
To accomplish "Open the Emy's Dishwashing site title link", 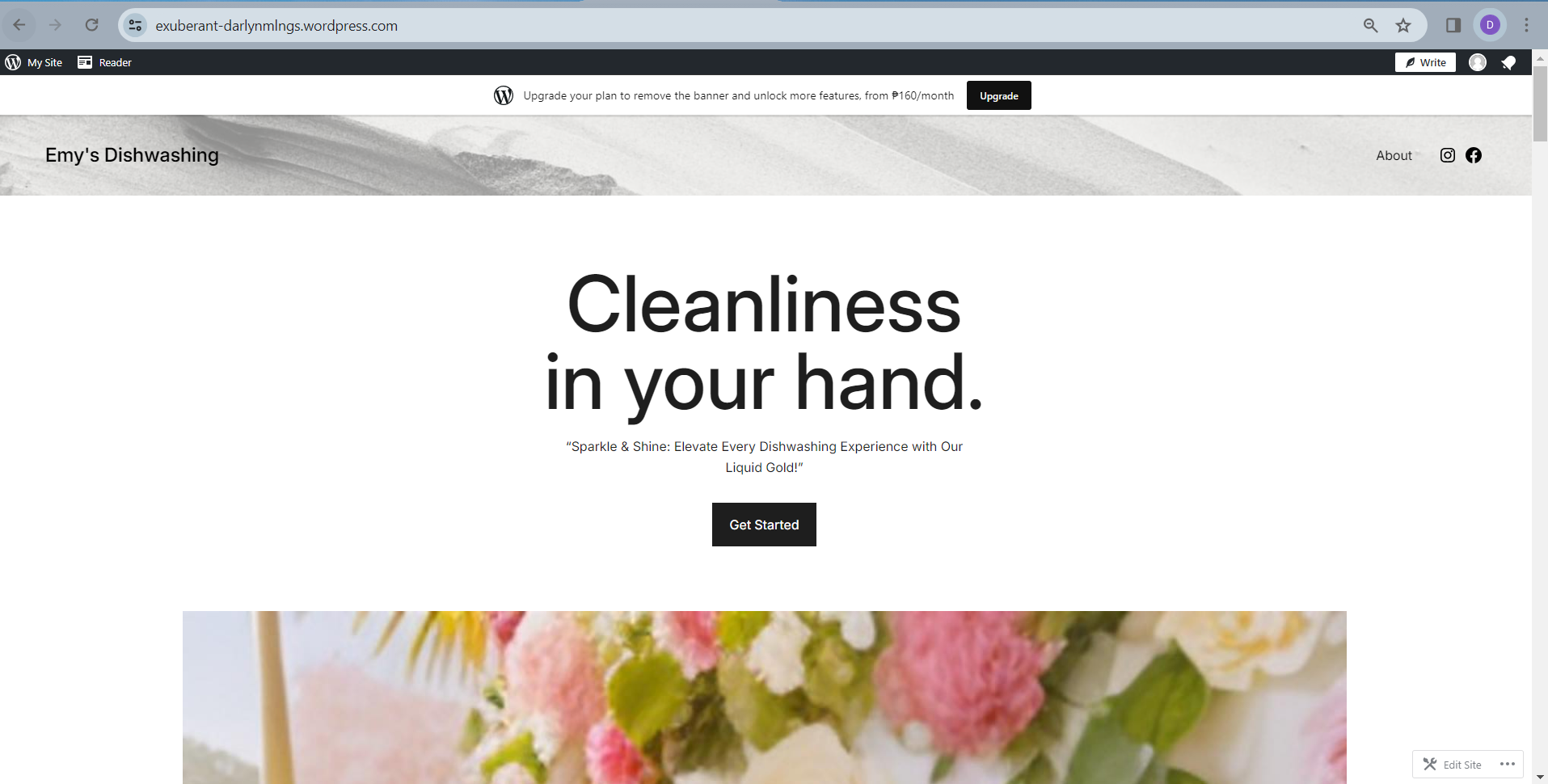I will pos(132,155).
